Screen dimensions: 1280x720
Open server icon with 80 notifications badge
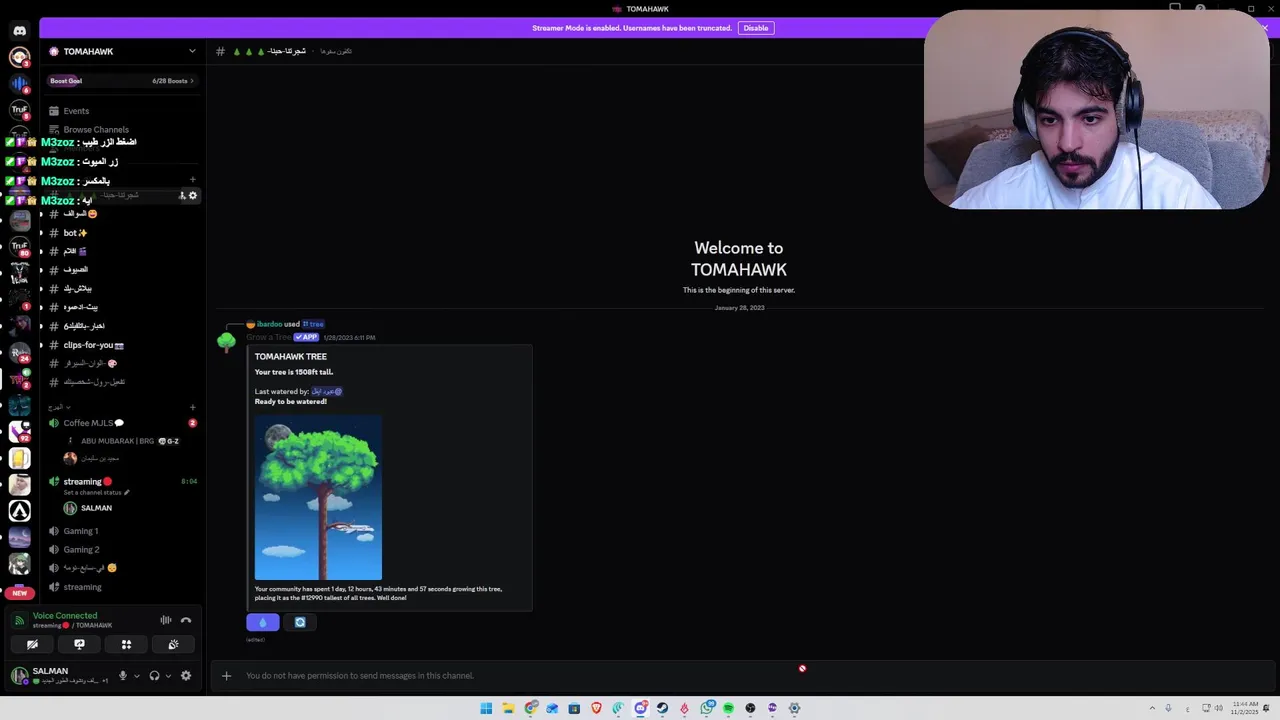[x=20, y=247]
